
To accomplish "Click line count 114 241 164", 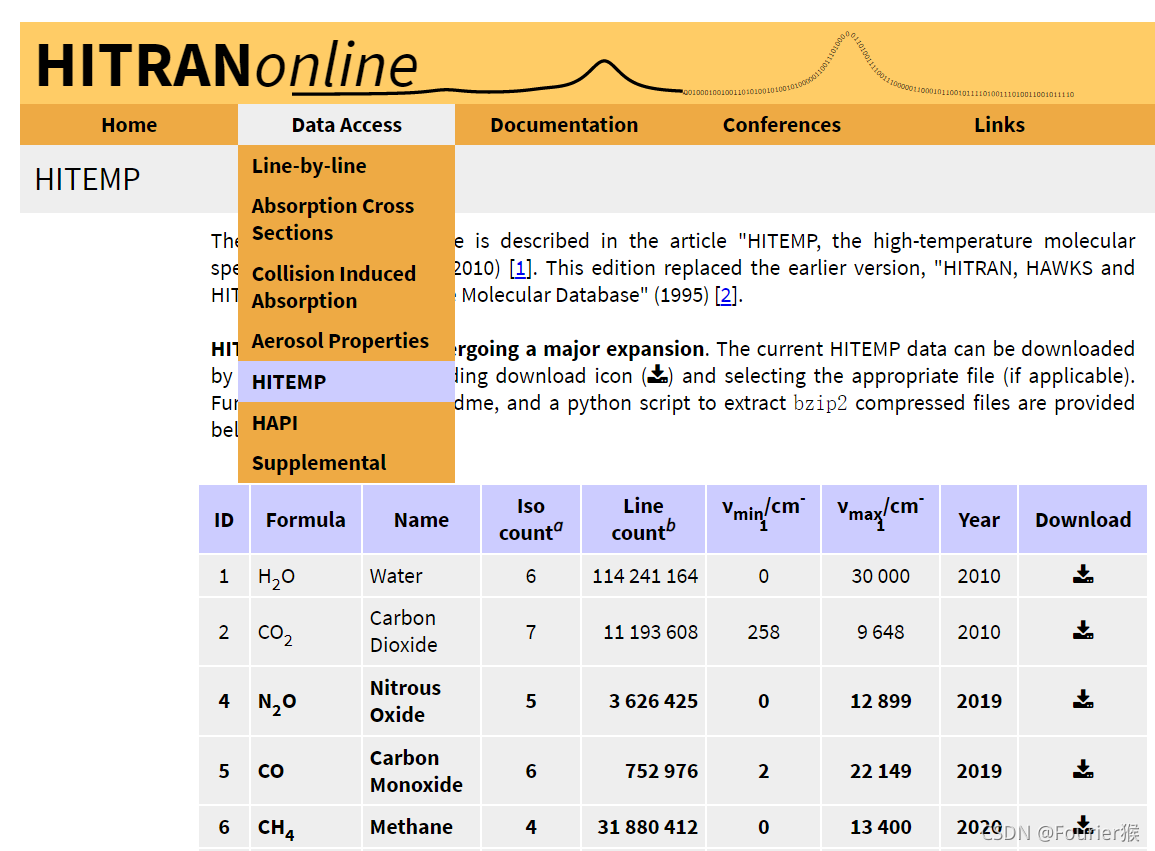I will tap(645, 576).
